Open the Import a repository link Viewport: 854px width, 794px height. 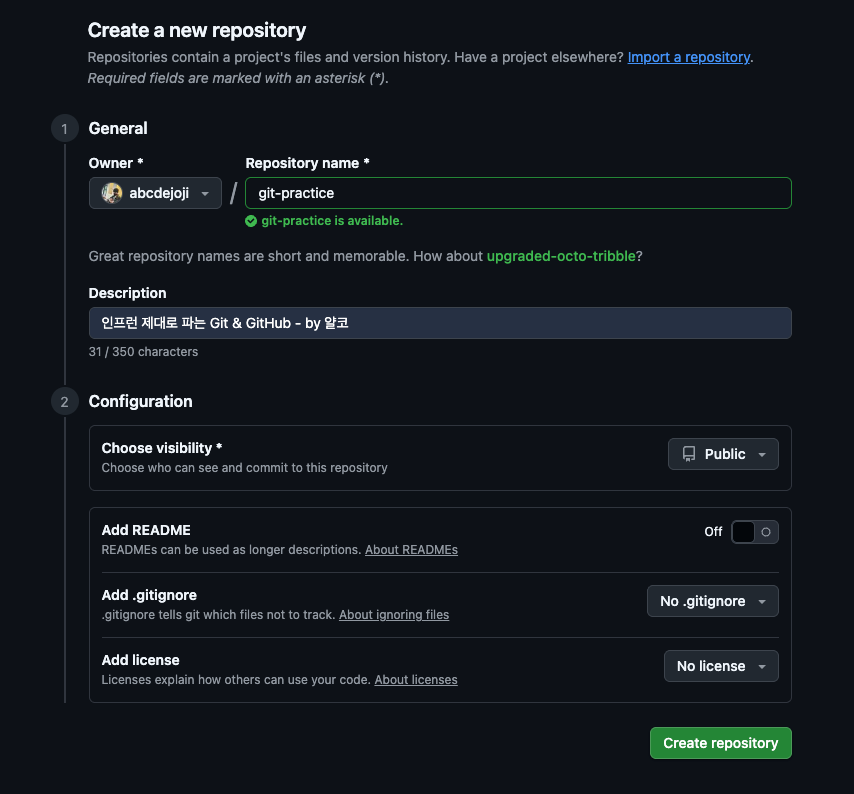[688, 57]
